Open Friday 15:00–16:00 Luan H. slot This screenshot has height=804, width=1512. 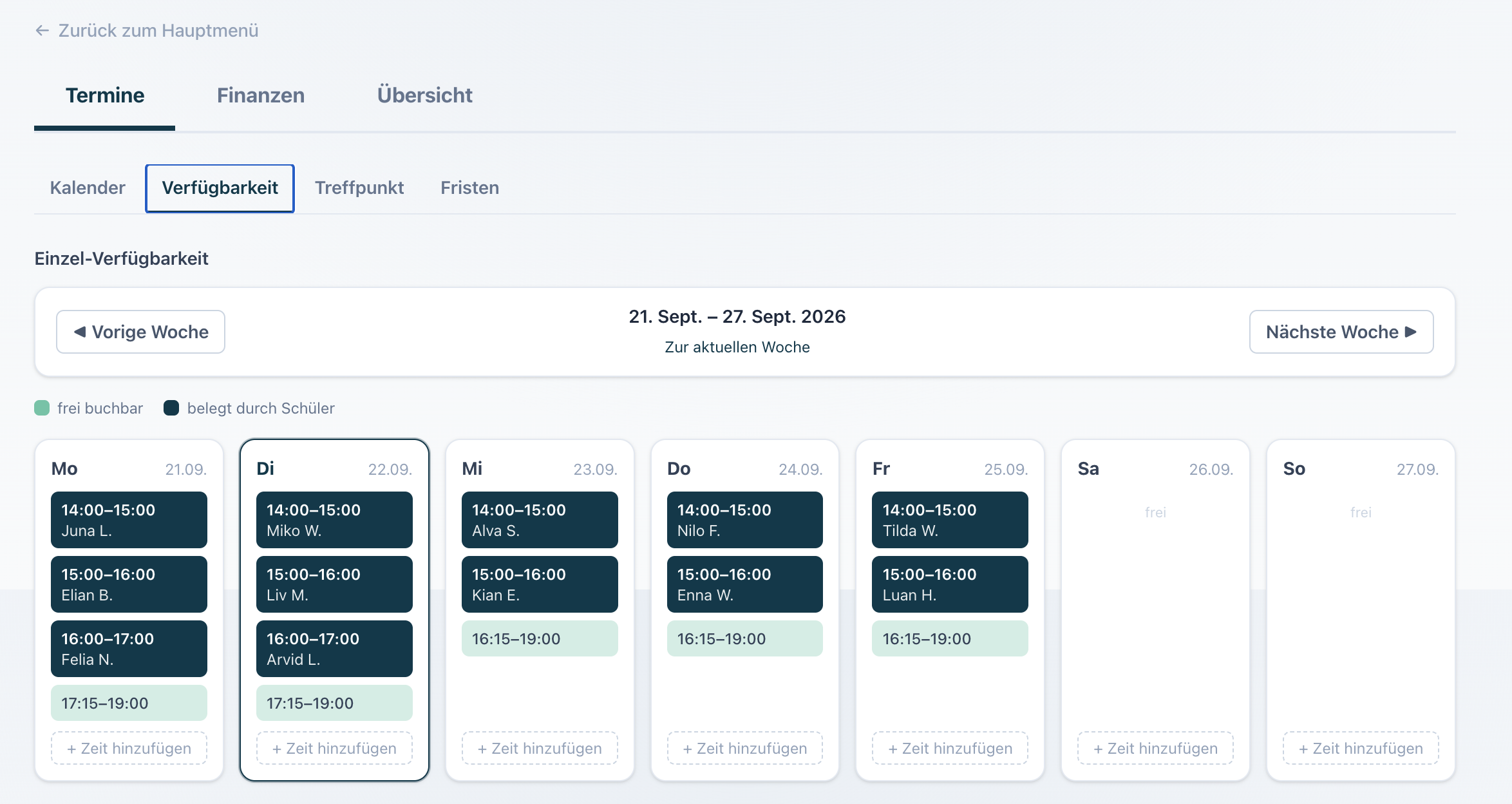(950, 584)
